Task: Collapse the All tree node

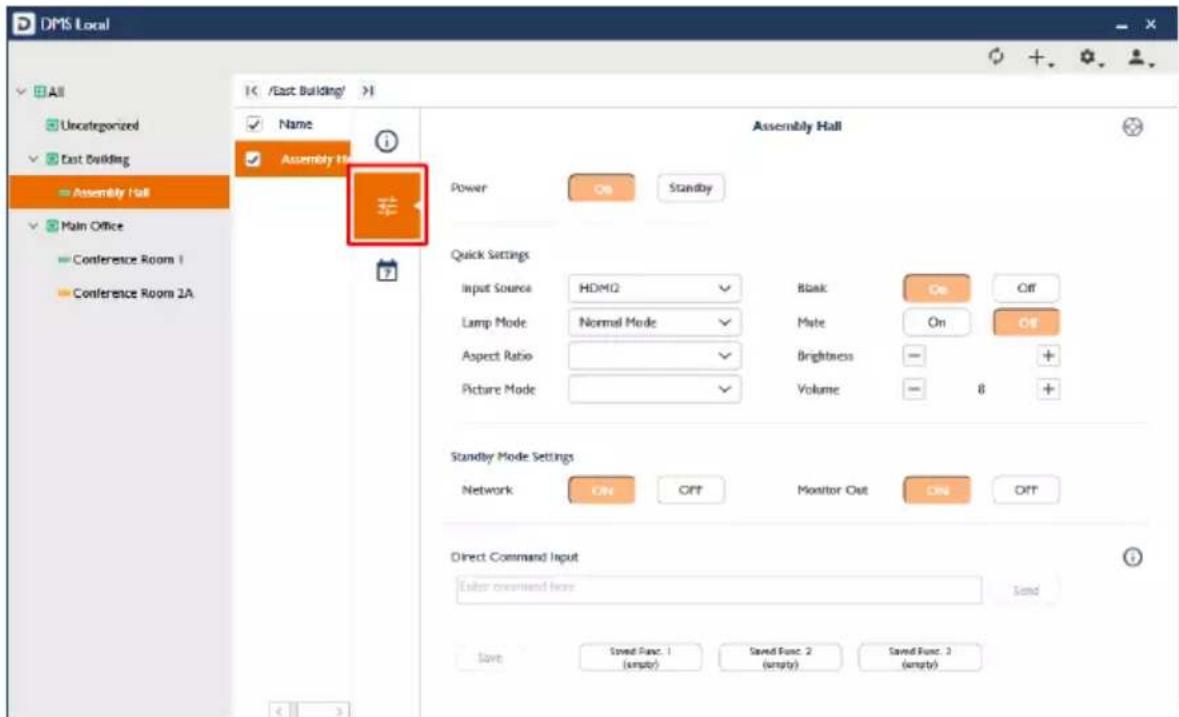Action: point(21,92)
